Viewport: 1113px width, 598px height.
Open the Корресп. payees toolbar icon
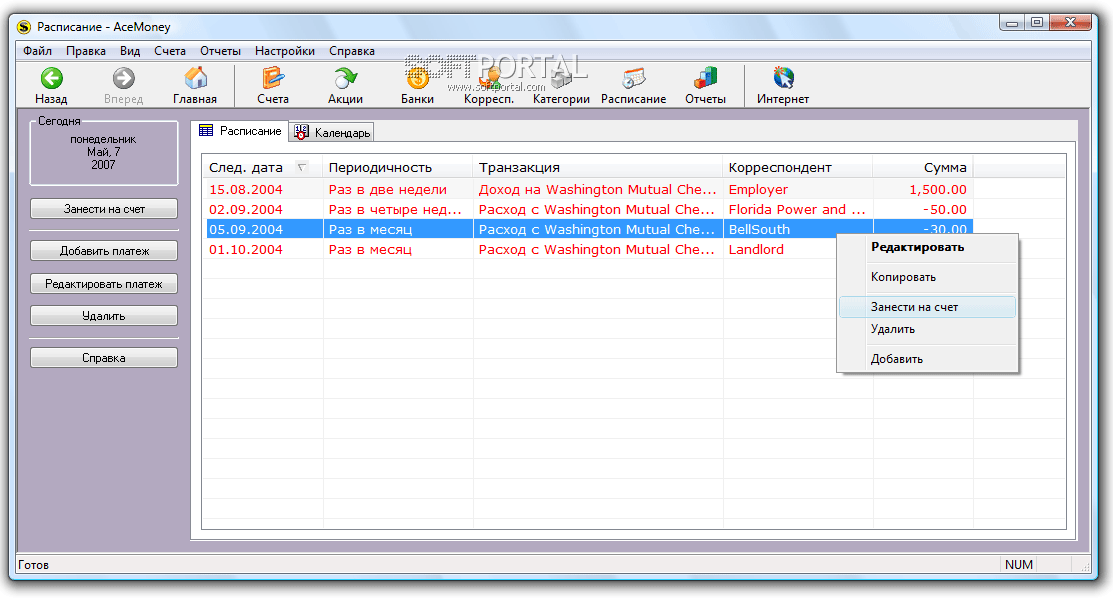tap(489, 78)
